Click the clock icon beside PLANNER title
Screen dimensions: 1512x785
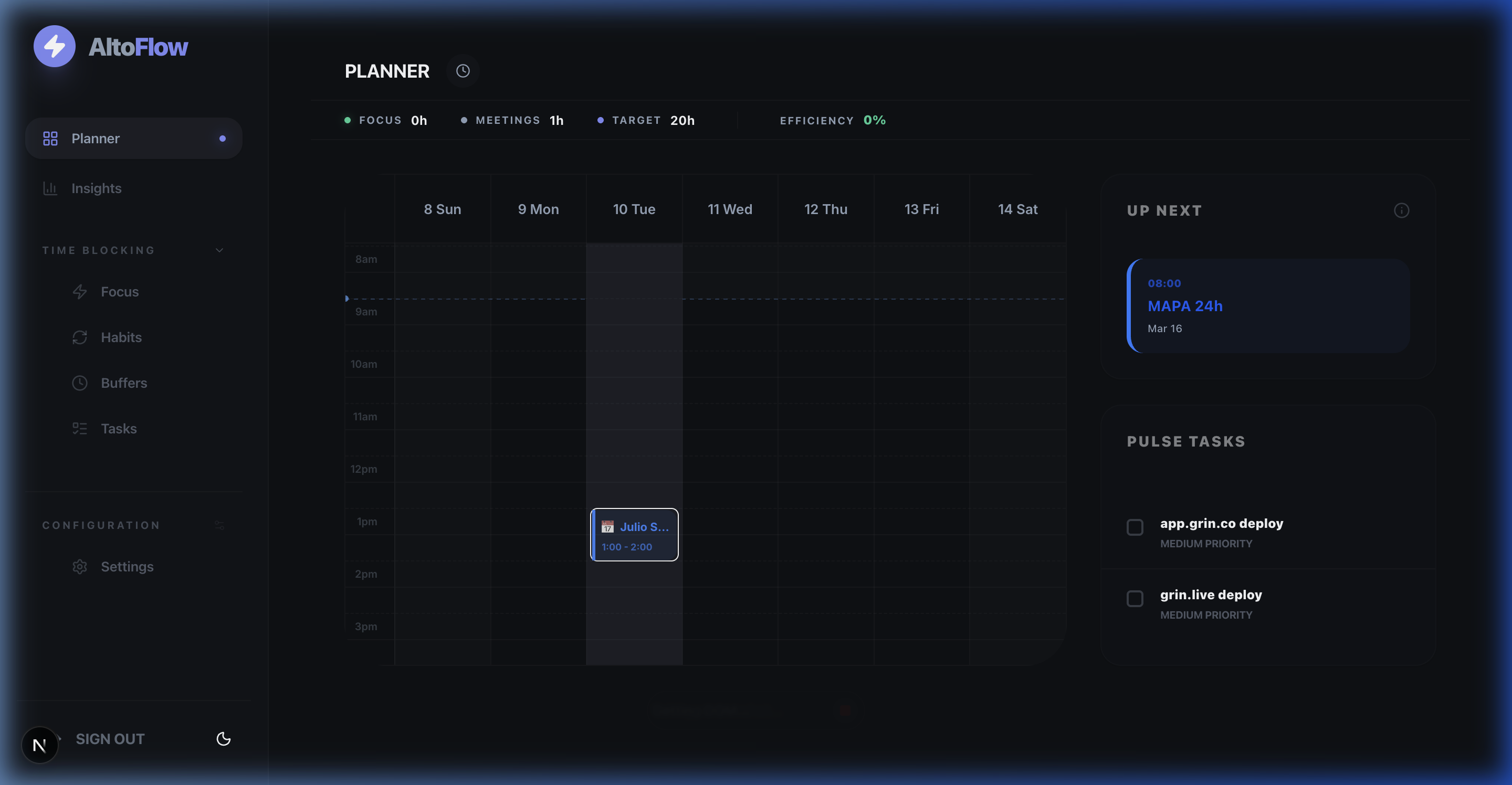pos(463,71)
